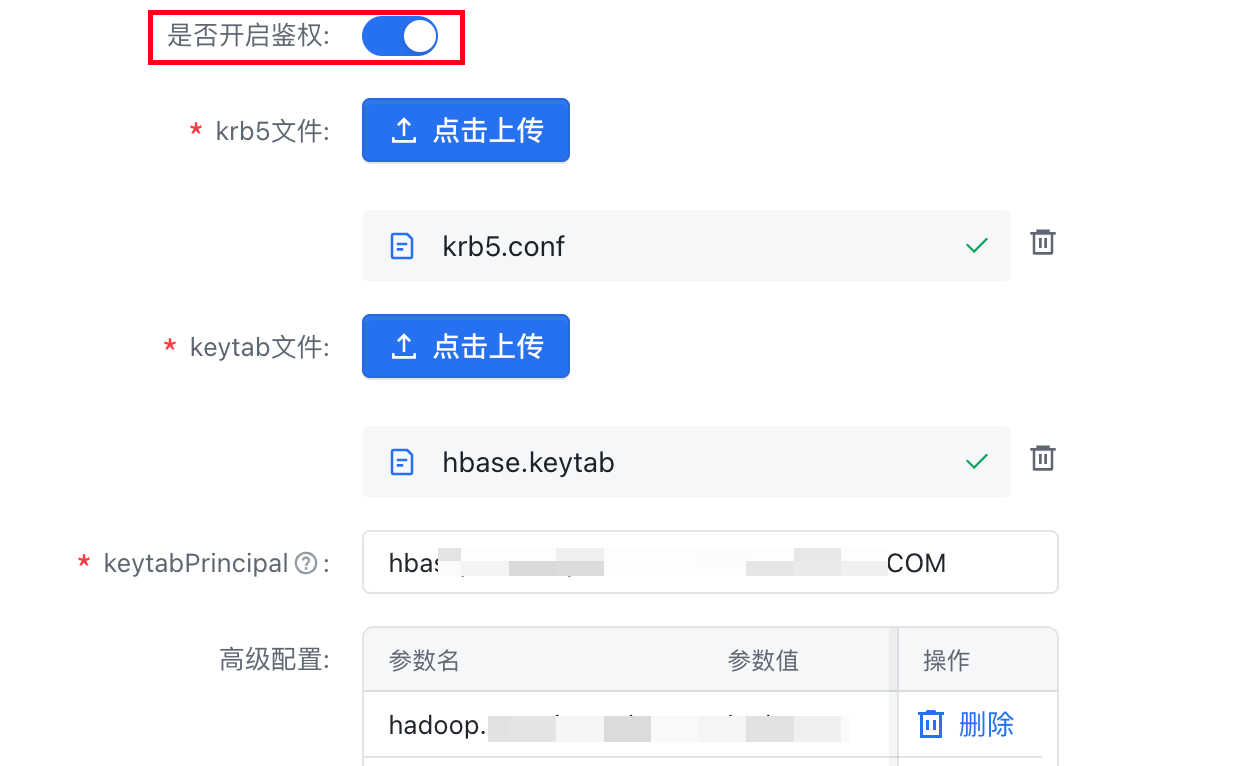Click 点击上传 button for krb5文件
The width and height of the screenshot is (1244, 766).
466,130
